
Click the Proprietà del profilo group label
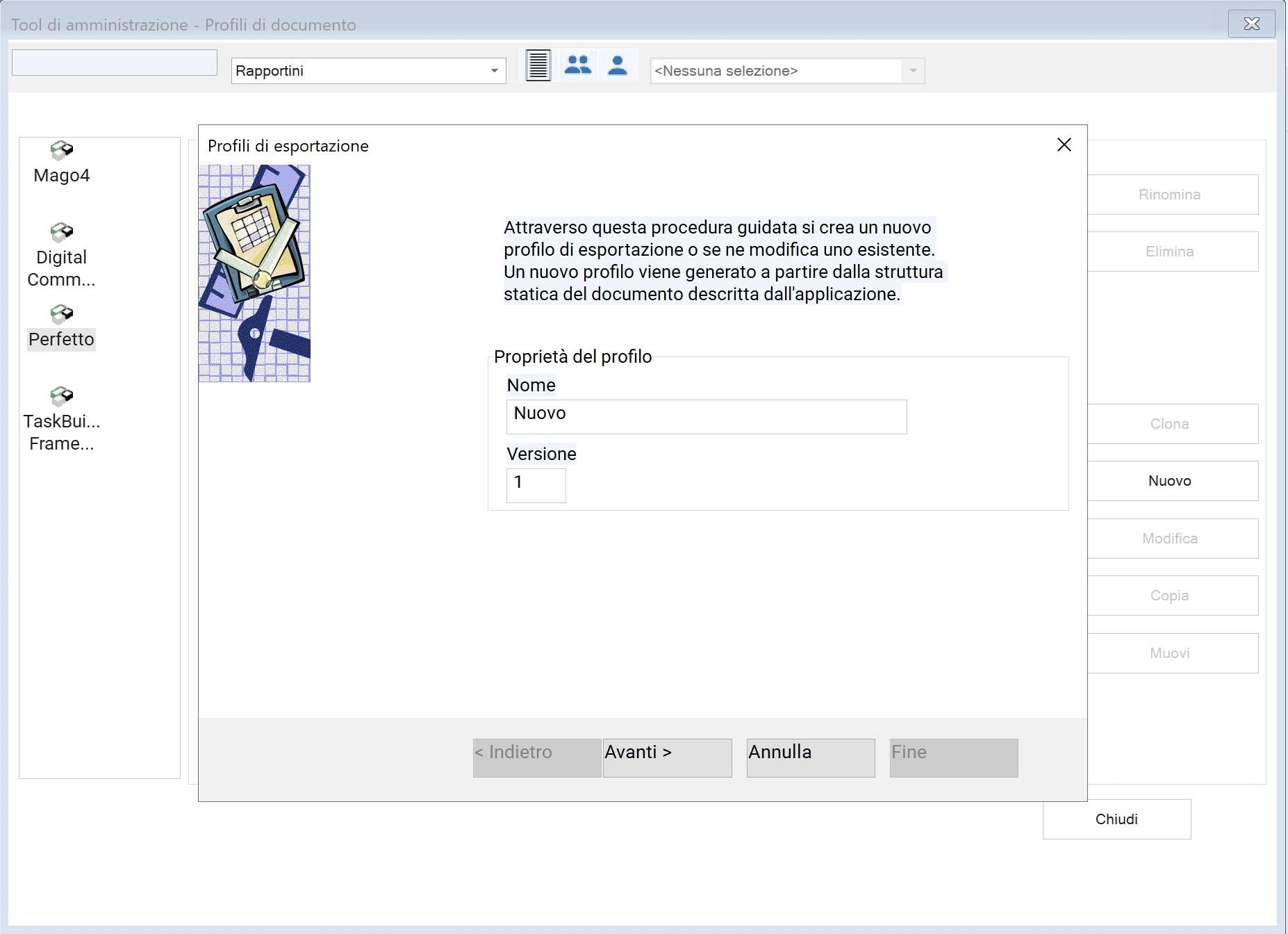coord(572,357)
